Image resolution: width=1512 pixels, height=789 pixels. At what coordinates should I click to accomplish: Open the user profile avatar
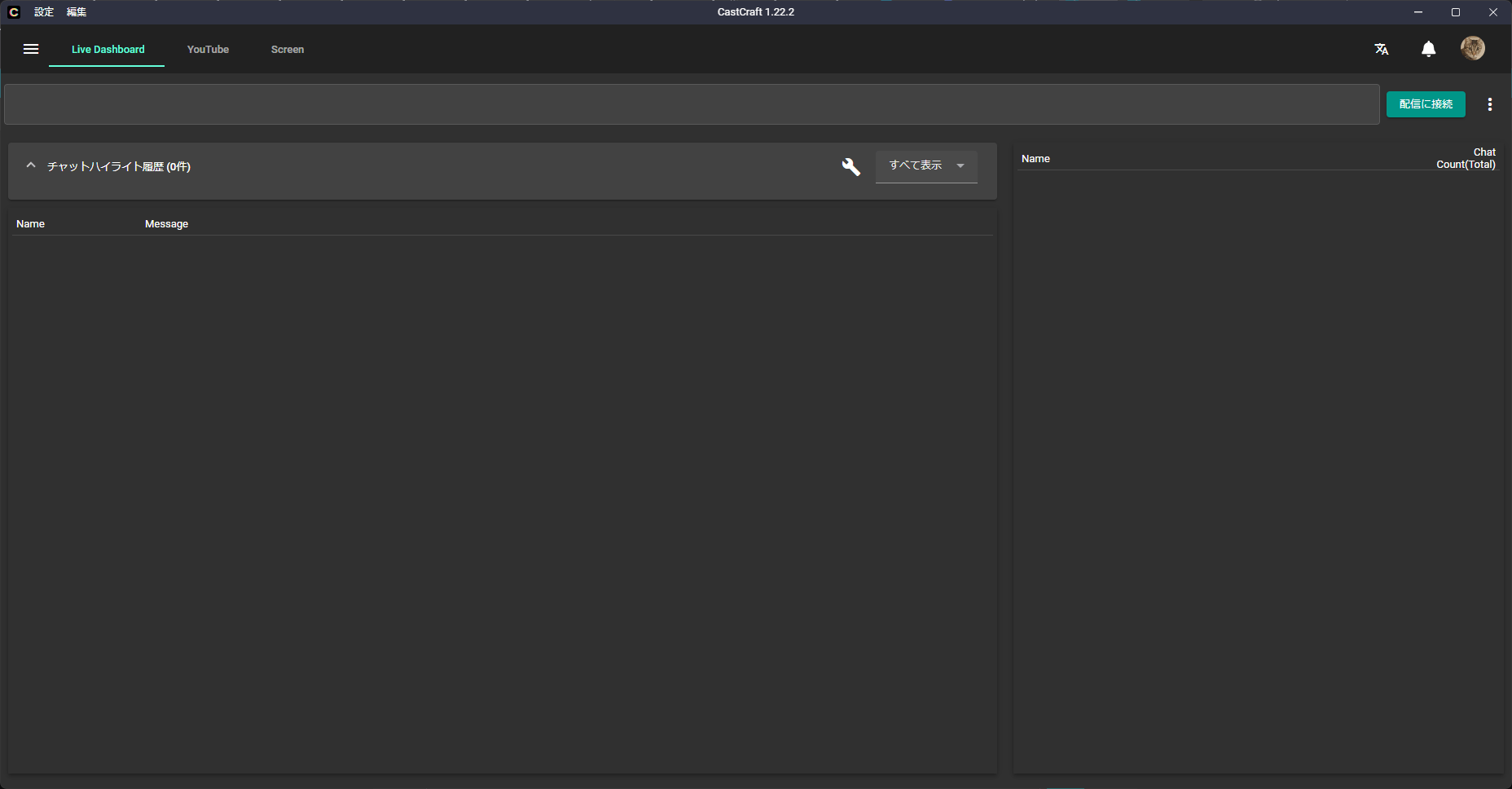pyautogui.click(x=1472, y=49)
